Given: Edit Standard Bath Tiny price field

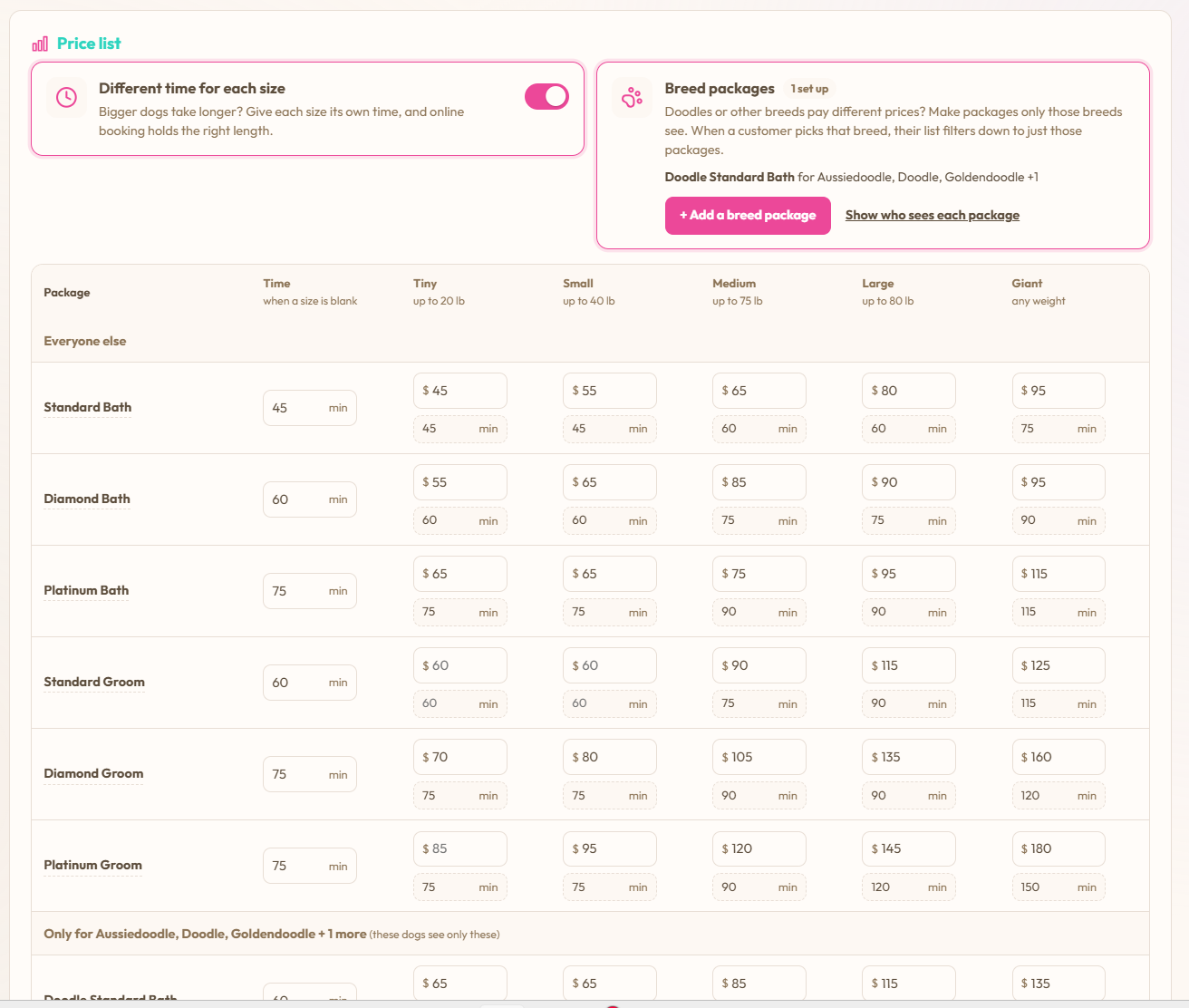Looking at the screenshot, I should click(460, 391).
